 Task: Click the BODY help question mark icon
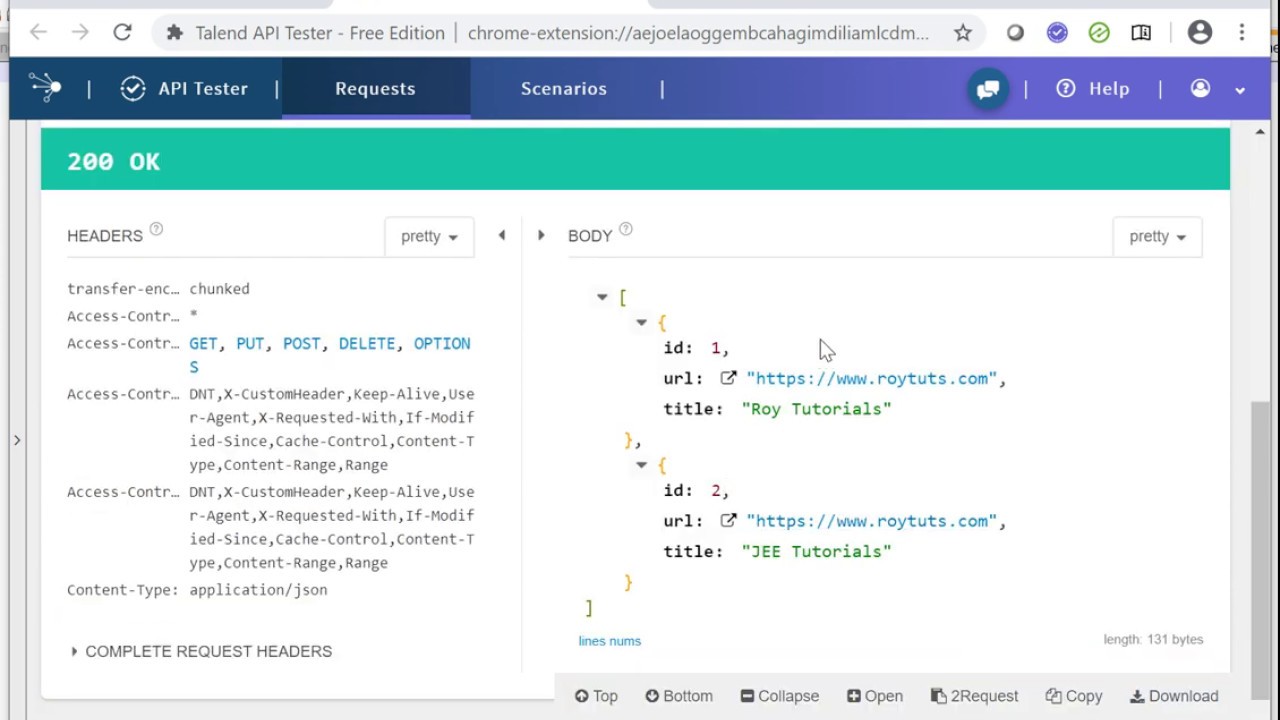(x=626, y=230)
